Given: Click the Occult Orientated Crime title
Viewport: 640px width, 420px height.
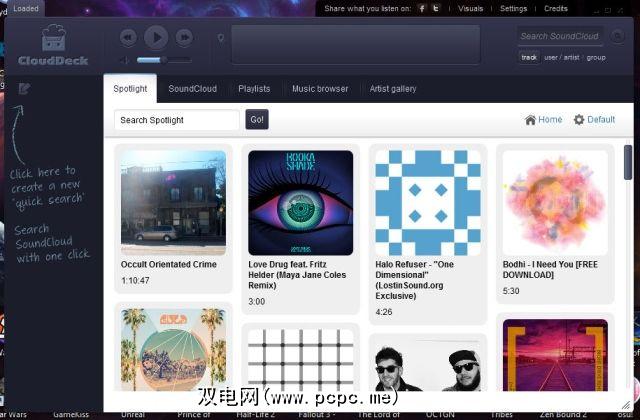Looking at the screenshot, I should click(169, 264).
